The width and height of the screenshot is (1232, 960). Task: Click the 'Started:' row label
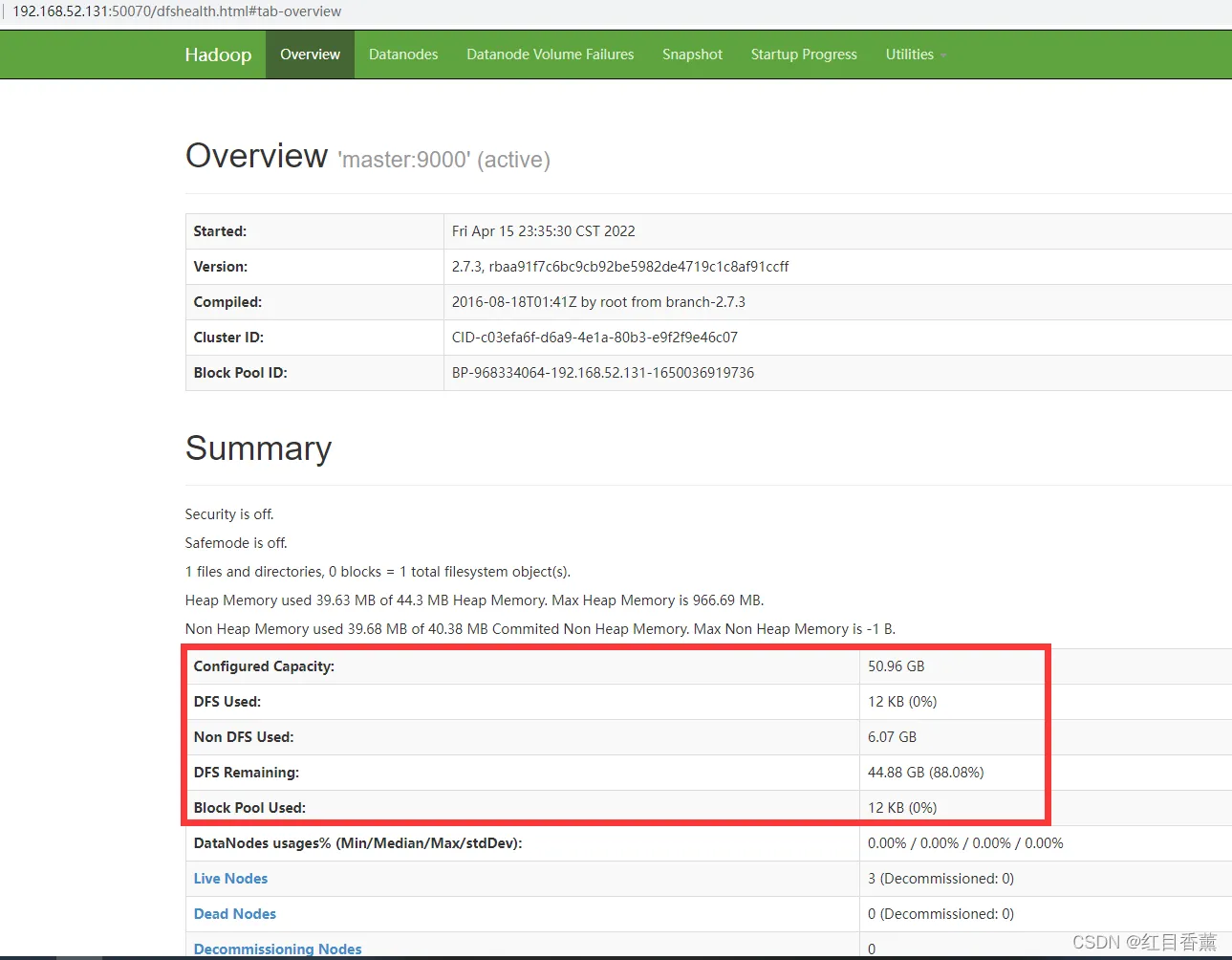point(220,231)
